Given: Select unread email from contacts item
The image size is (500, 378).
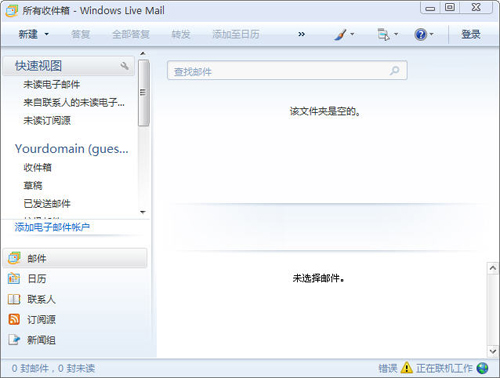Looking at the screenshot, I should (x=74, y=102).
